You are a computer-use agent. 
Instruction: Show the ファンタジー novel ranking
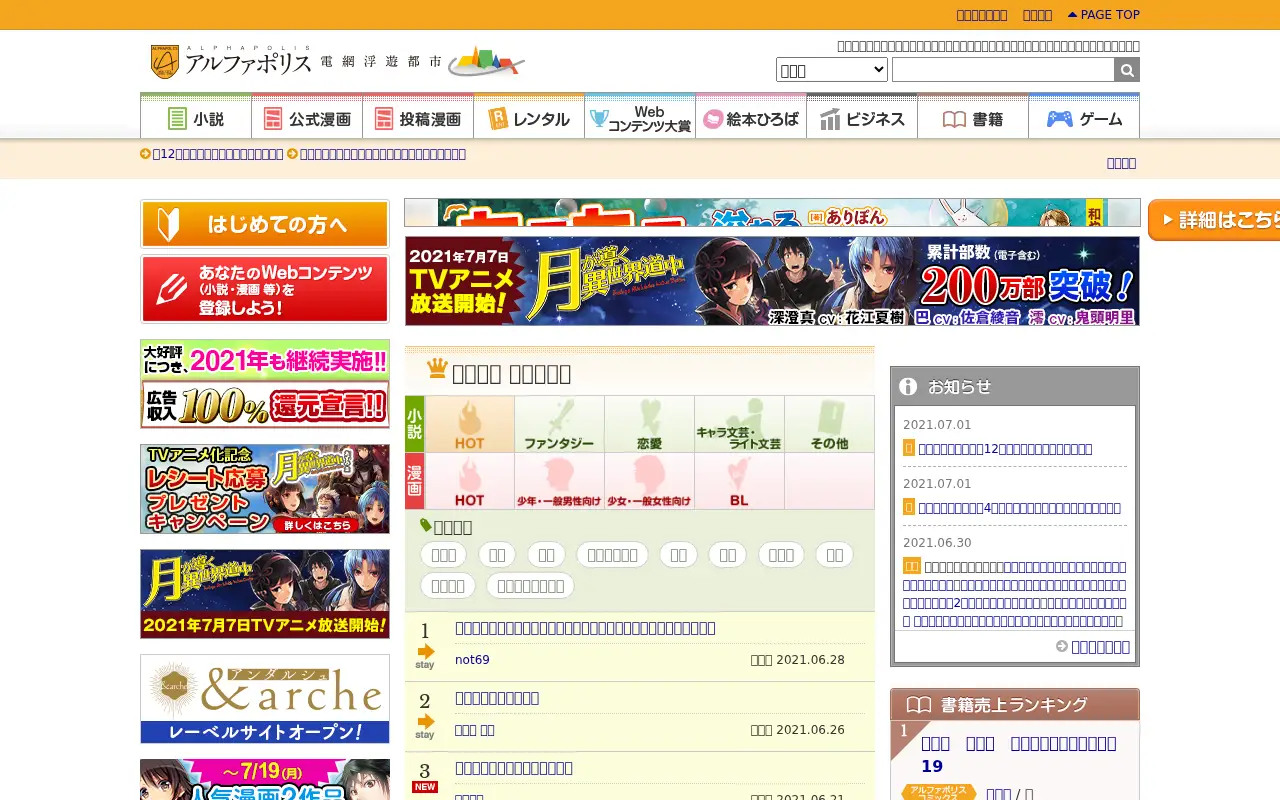point(559,424)
